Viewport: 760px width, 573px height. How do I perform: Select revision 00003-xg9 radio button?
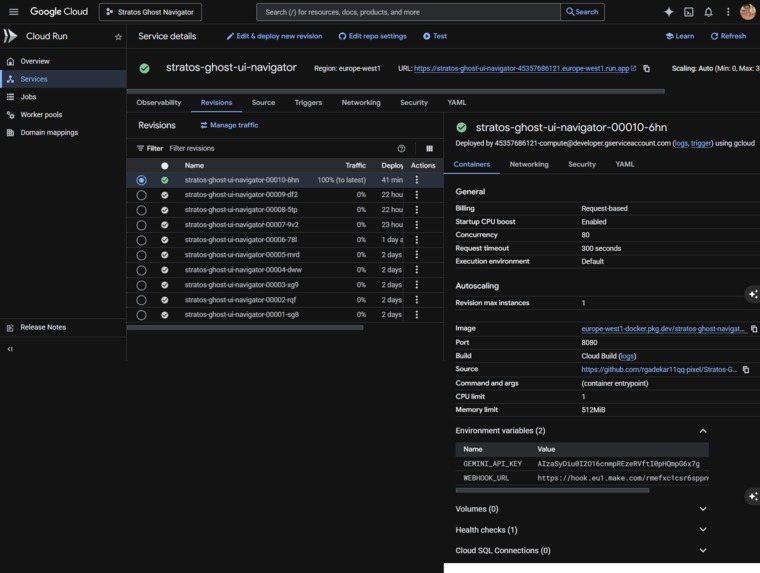click(x=141, y=285)
